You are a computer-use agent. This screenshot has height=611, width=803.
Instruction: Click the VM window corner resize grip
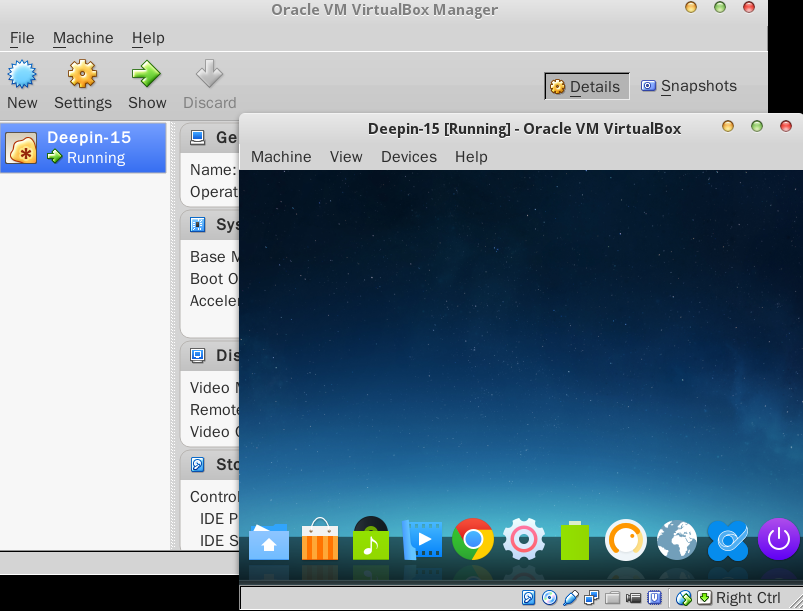[x=796, y=602]
